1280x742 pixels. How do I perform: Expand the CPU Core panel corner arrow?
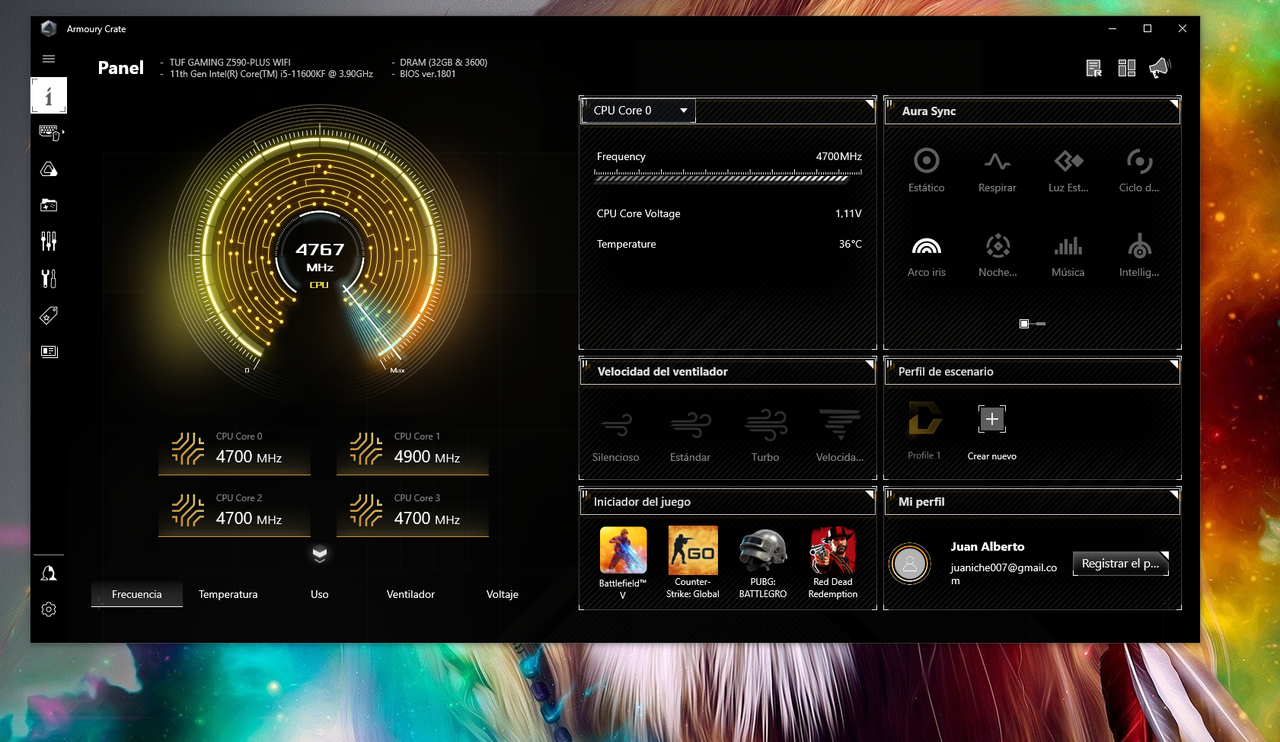point(869,105)
